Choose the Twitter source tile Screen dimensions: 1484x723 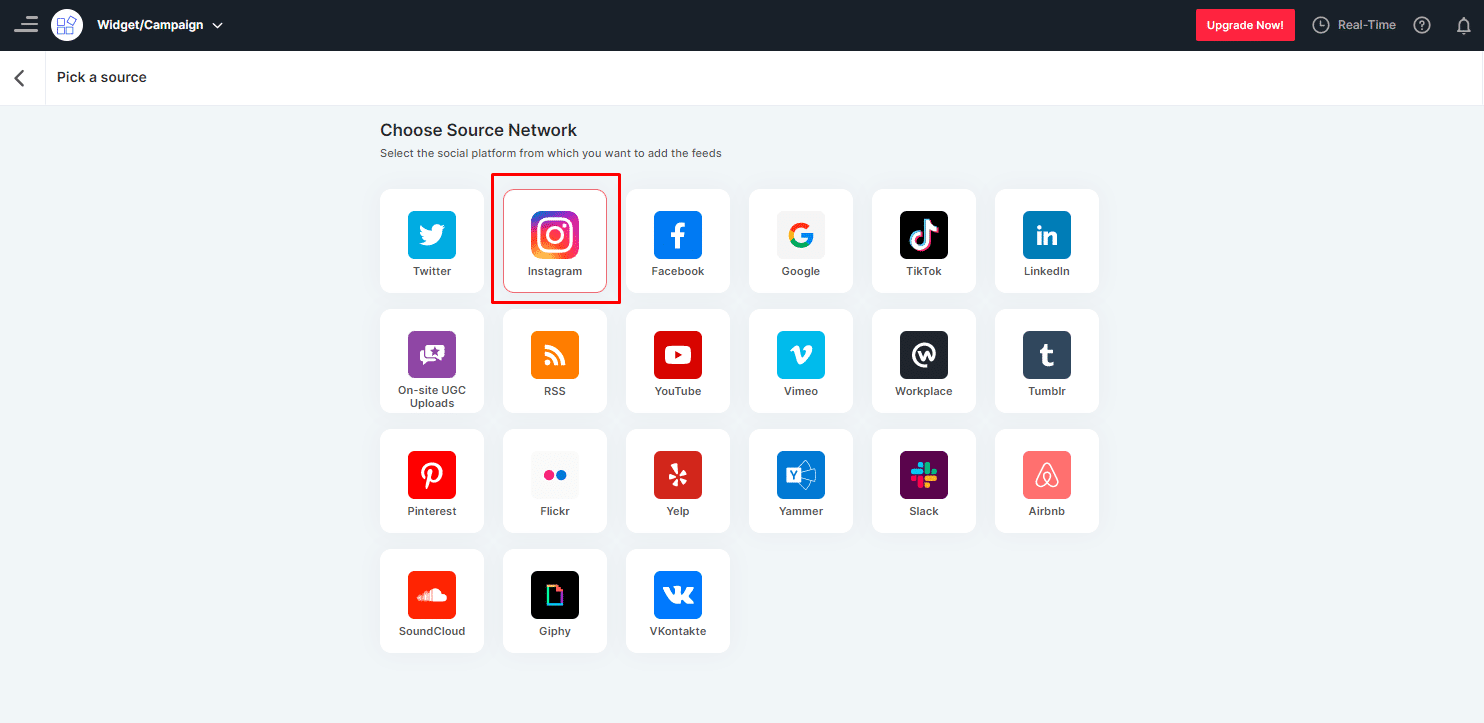pos(432,240)
